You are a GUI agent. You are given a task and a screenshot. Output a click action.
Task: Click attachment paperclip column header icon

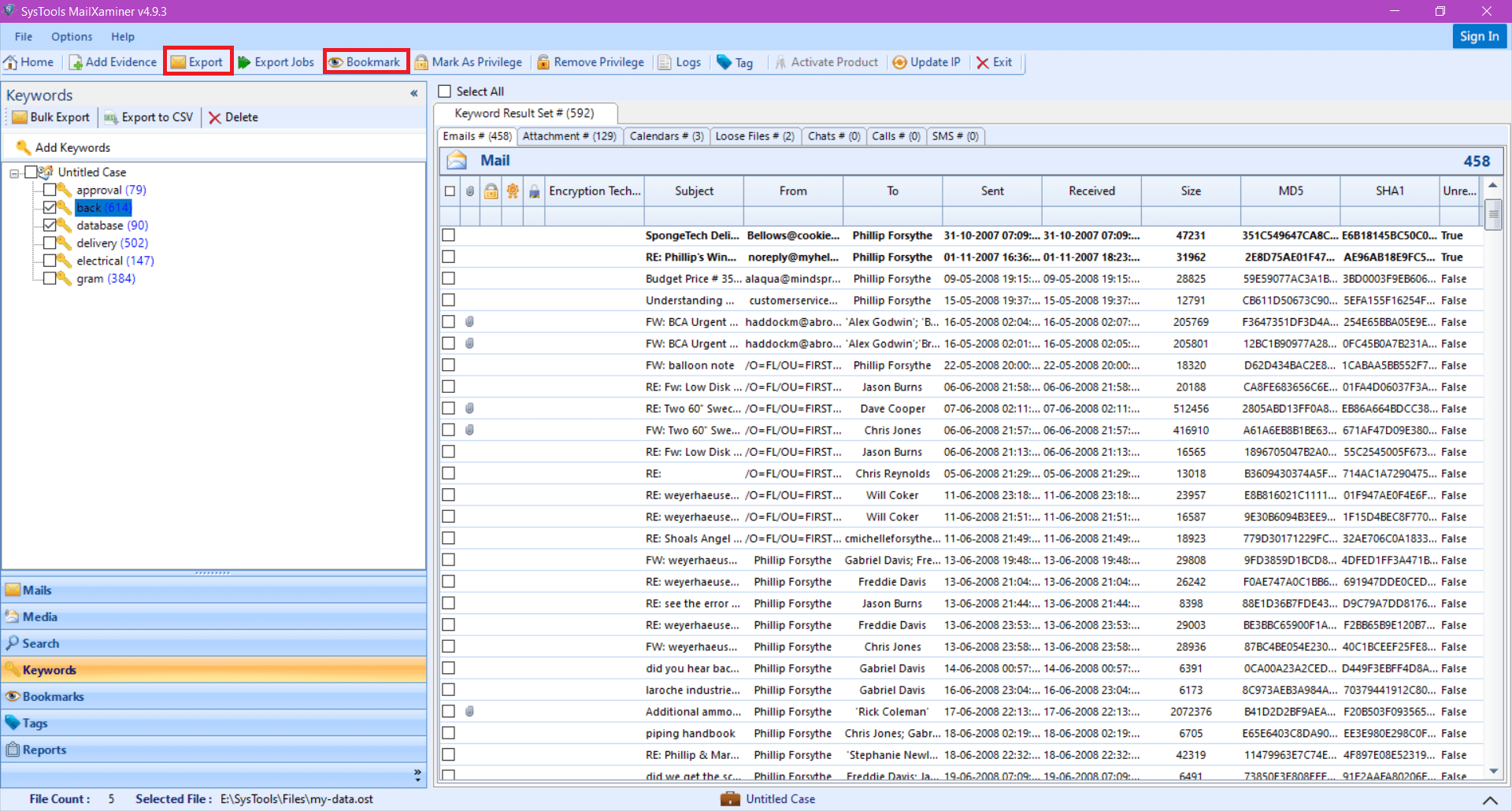tap(470, 191)
